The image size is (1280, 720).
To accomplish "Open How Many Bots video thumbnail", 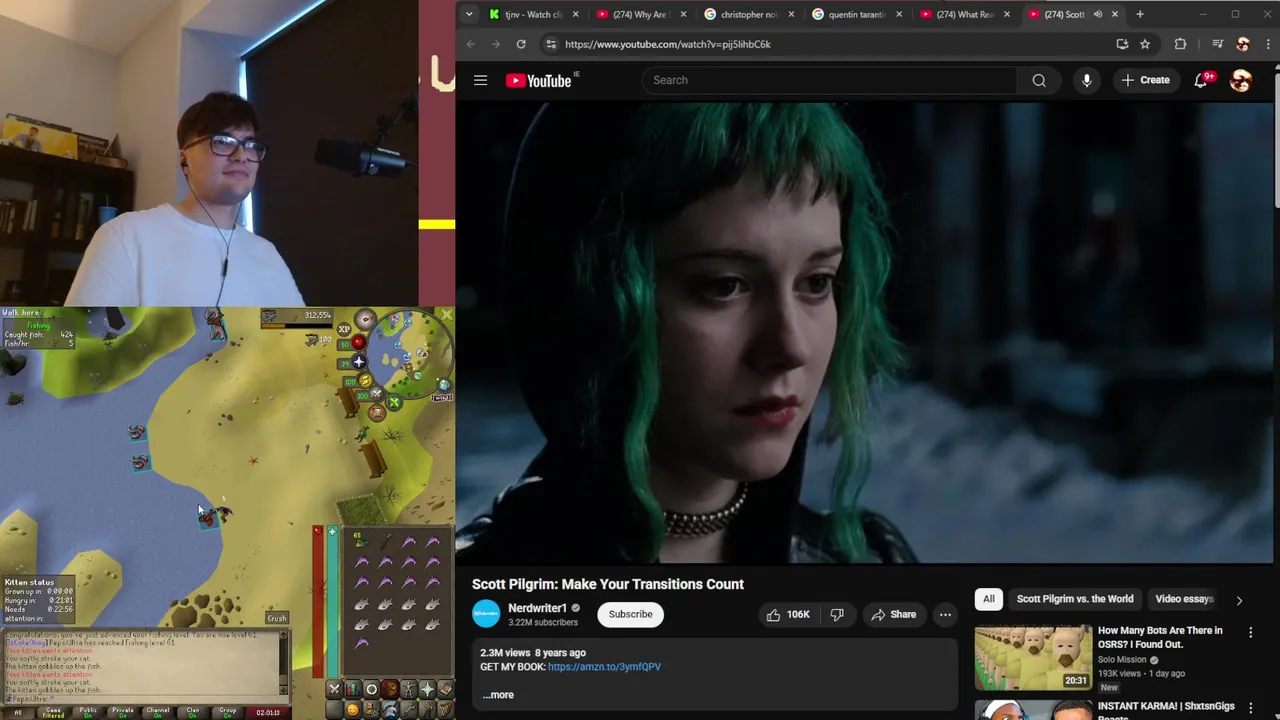I will point(1033,657).
